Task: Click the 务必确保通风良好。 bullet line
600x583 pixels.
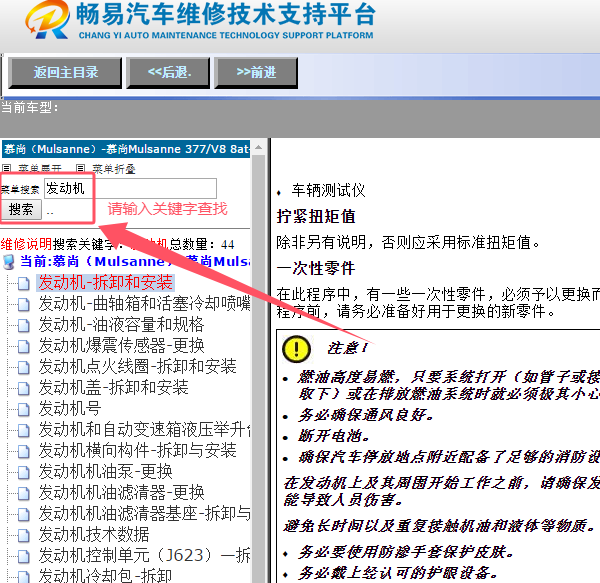Action: click(366, 415)
